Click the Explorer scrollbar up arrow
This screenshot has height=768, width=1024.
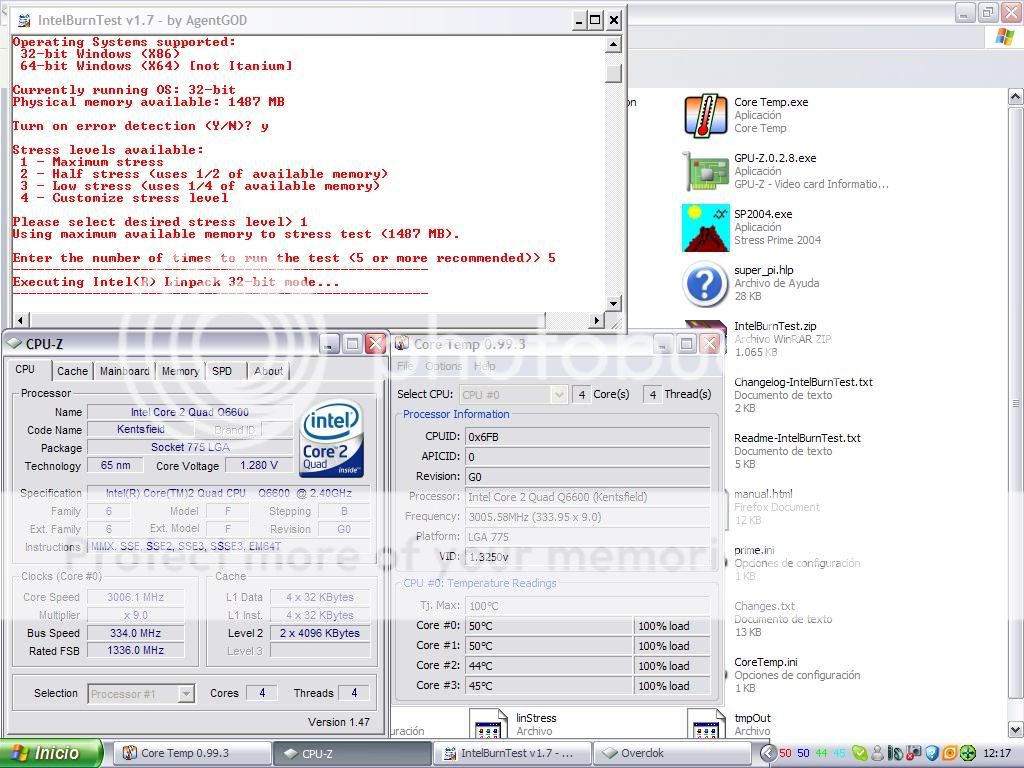coord(1016,97)
